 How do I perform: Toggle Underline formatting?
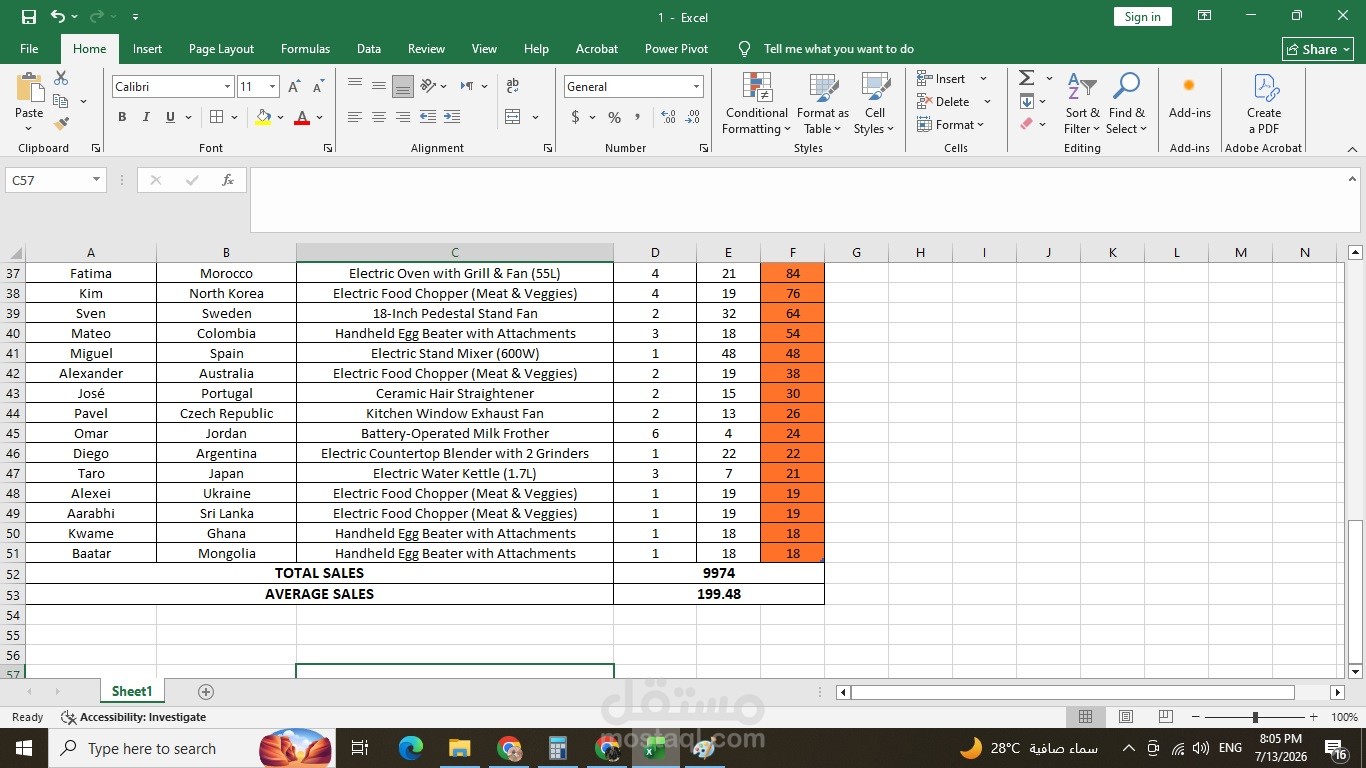click(x=170, y=117)
